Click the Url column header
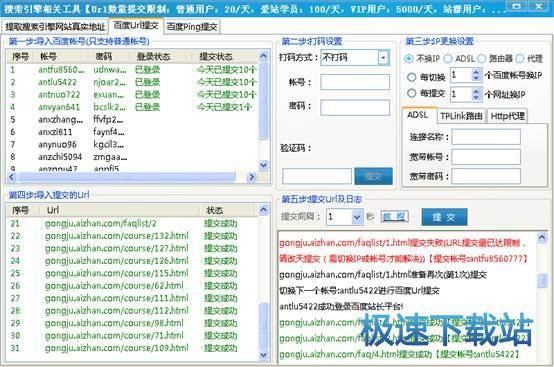554x367 pixels. coord(120,210)
